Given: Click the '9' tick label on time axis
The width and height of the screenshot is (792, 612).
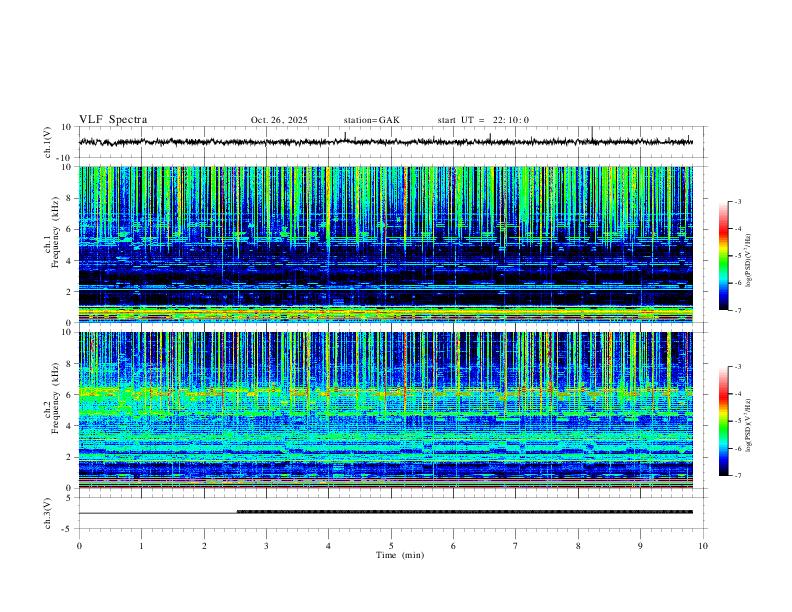Looking at the screenshot, I should (640, 546).
